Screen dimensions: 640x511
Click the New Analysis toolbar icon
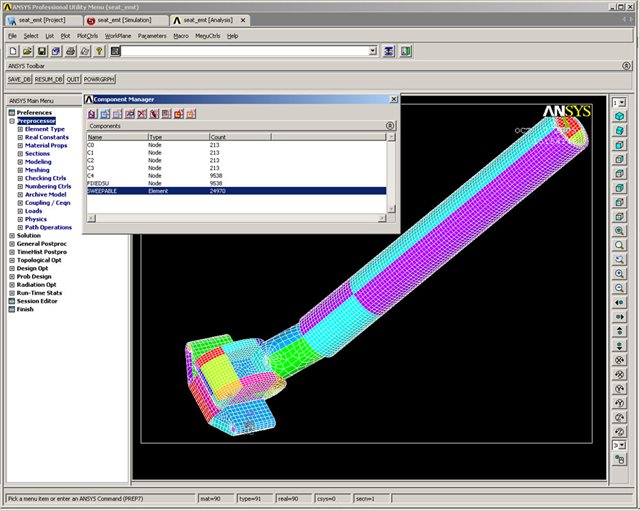click(x=13, y=51)
